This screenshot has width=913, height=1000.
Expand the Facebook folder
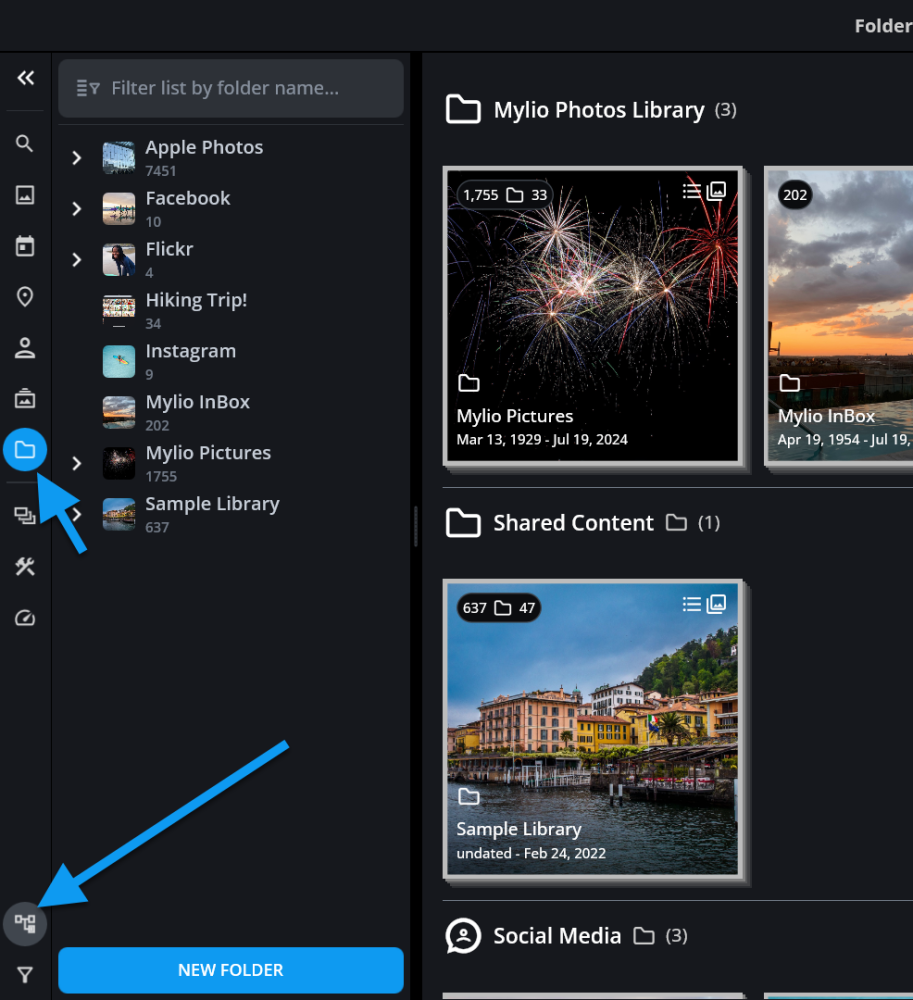tap(77, 209)
